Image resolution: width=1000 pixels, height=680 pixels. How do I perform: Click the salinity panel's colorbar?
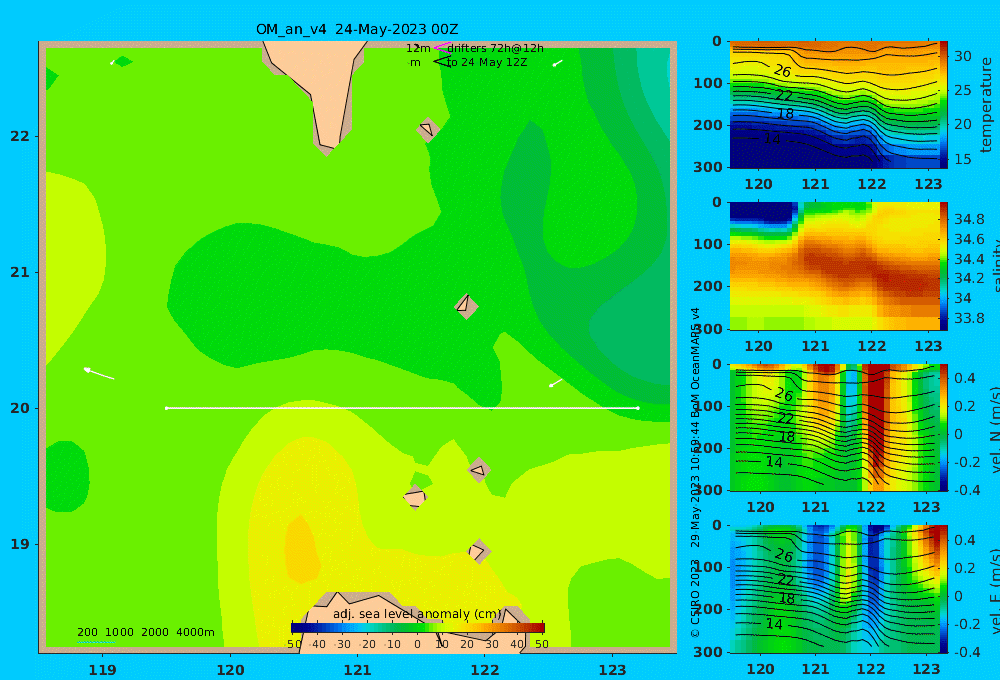[944, 266]
